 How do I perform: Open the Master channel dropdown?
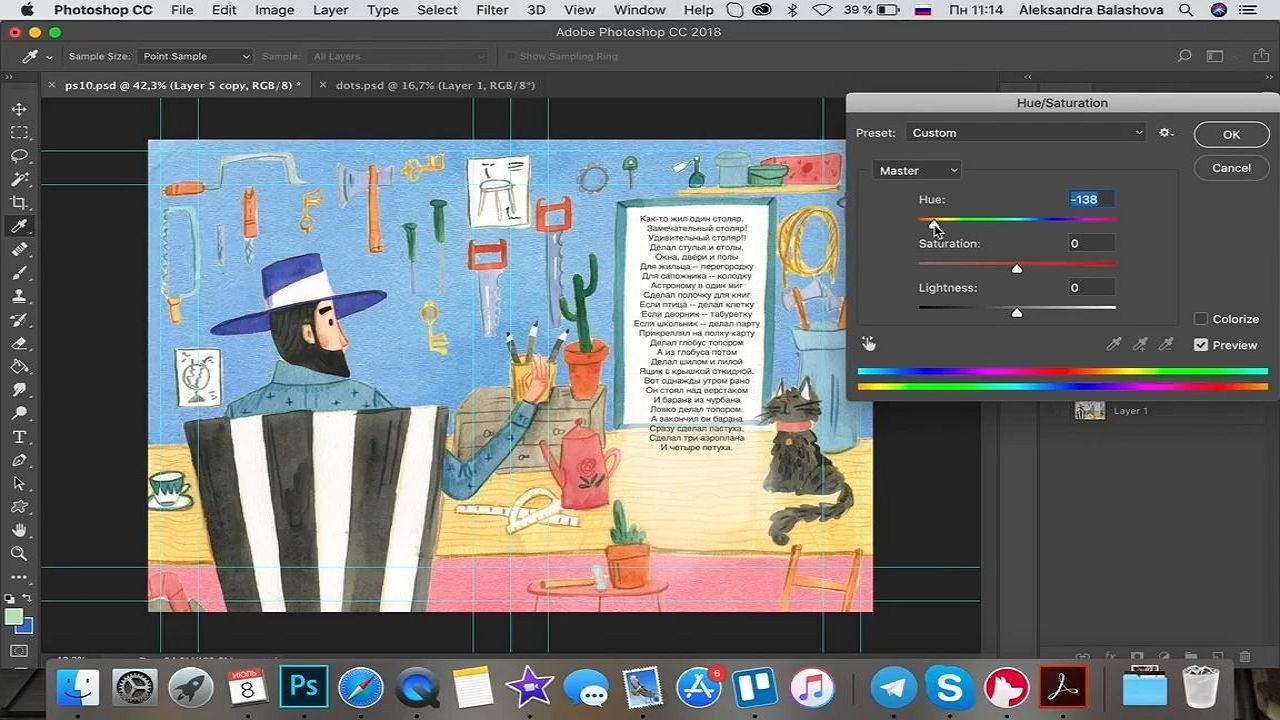[917, 171]
